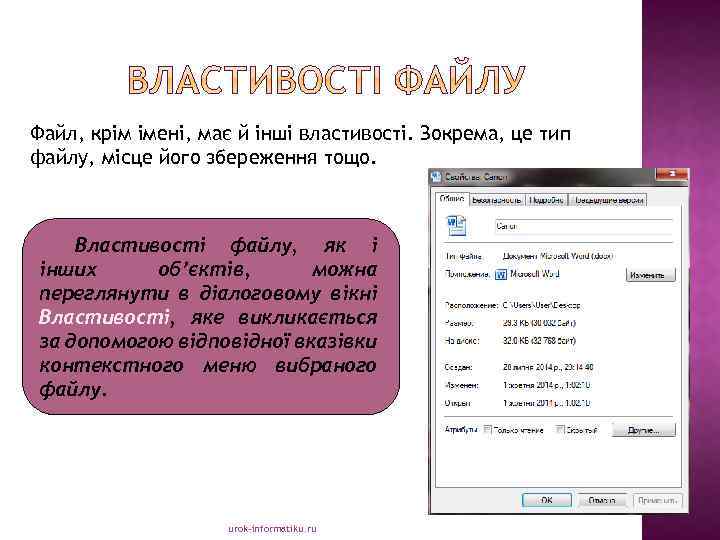The image size is (720, 540).
Task: Click the highlighted word Властивості in text box
Action: (x=104, y=317)
